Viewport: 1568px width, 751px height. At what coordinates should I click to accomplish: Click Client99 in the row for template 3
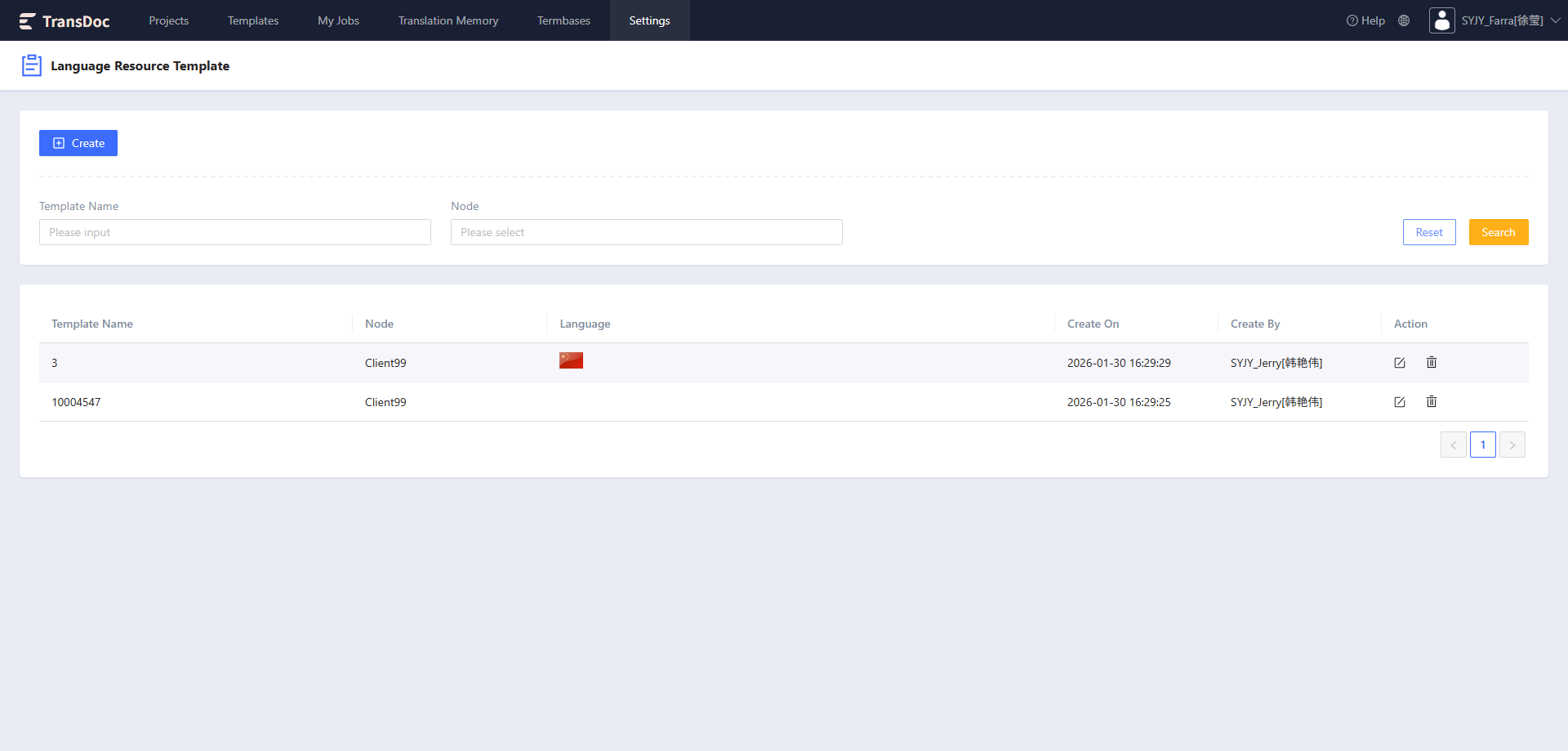pyautogui.click(x=385, y=363)
